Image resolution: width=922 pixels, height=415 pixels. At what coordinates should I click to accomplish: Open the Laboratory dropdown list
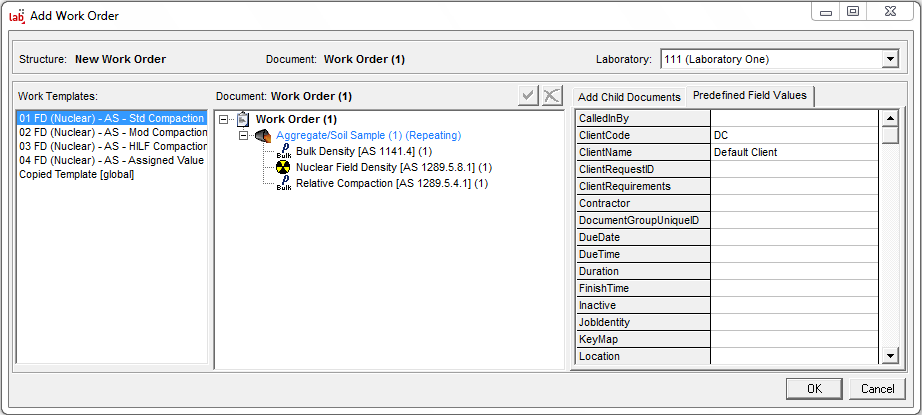coord(890,59)
